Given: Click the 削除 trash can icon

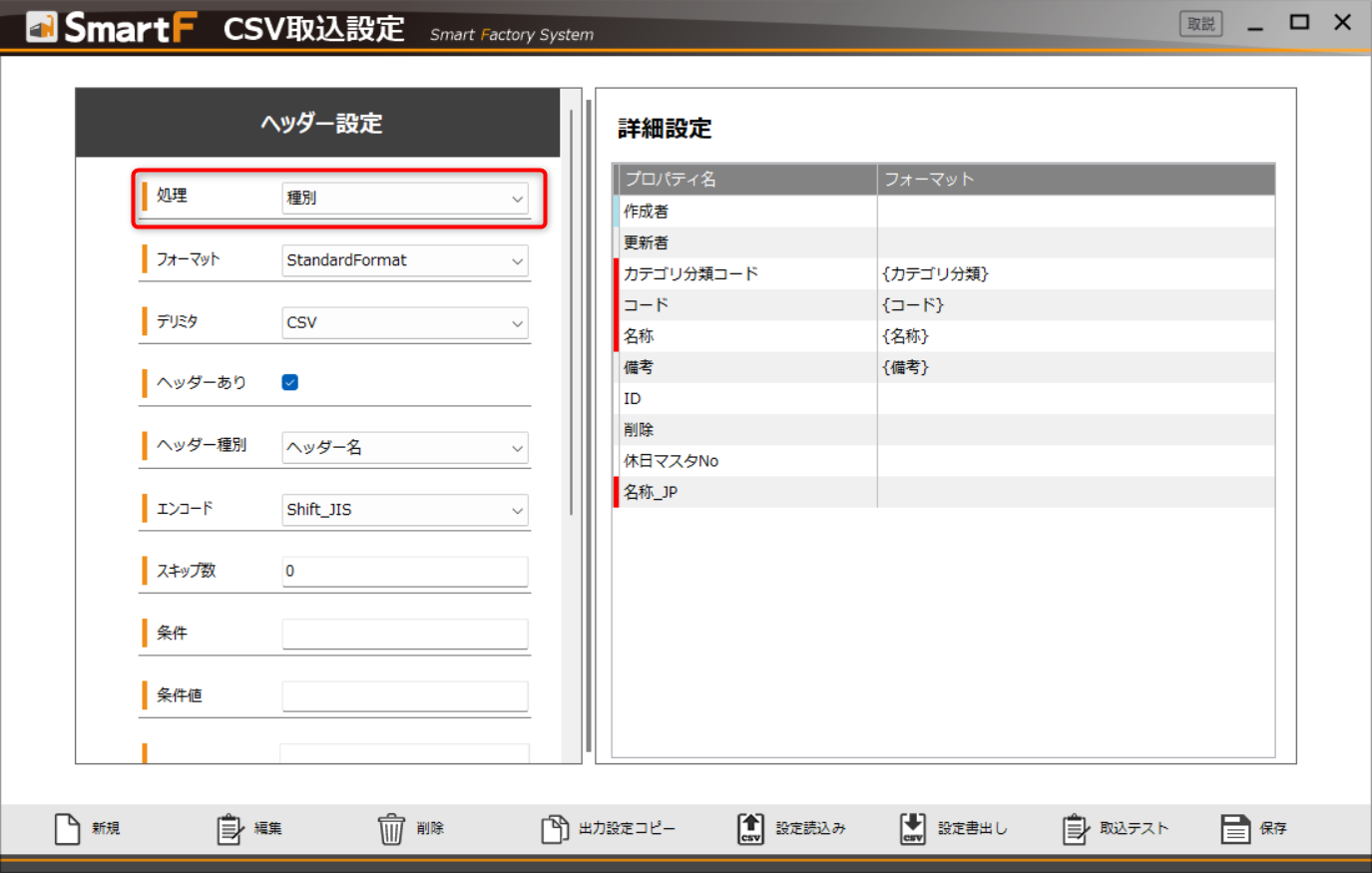Looking at the screenshot, I should click(x=391, y=828).
